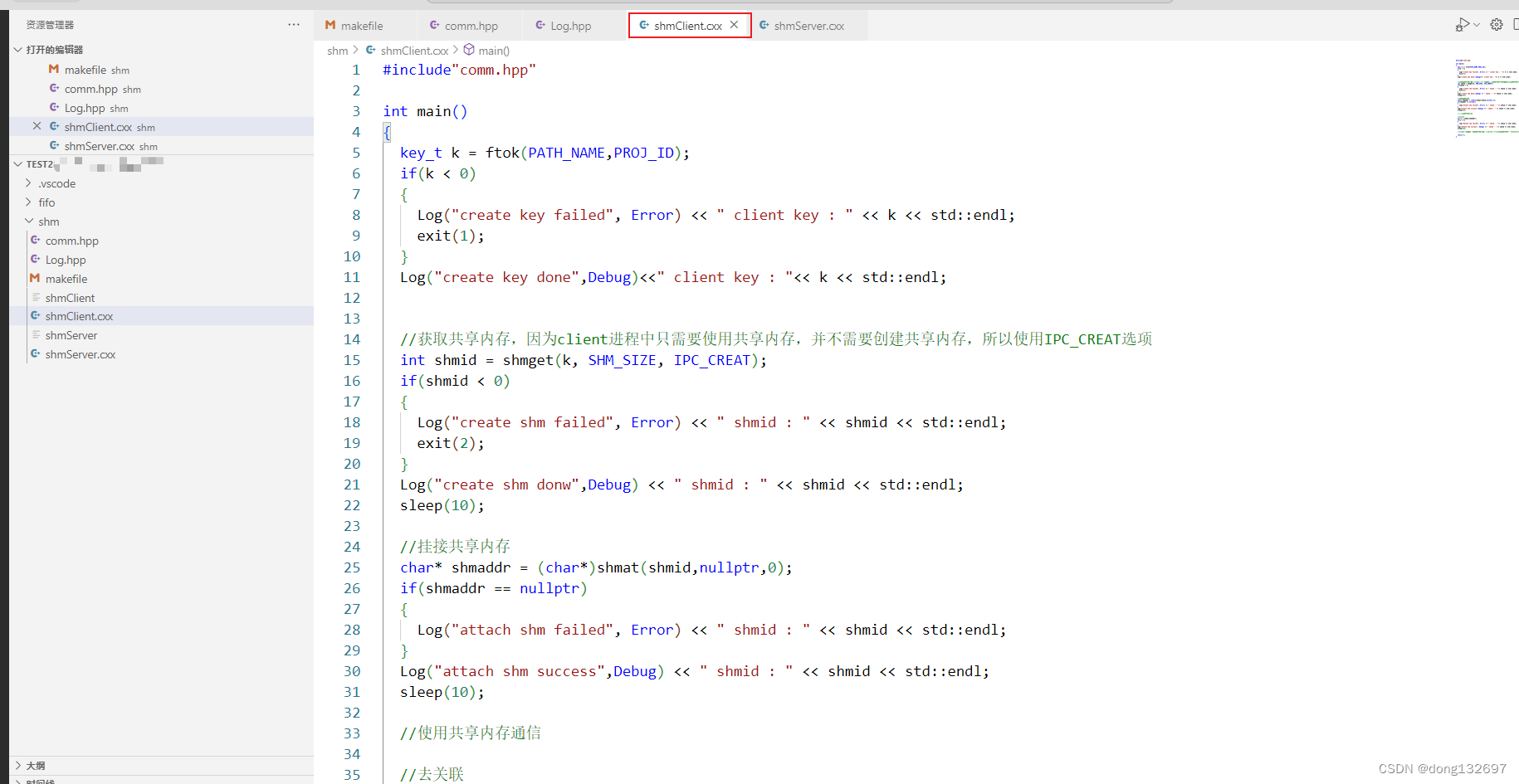The image size is (1519, 784).
Task: Click the ftok call on line 5
Action: [502, 153]
